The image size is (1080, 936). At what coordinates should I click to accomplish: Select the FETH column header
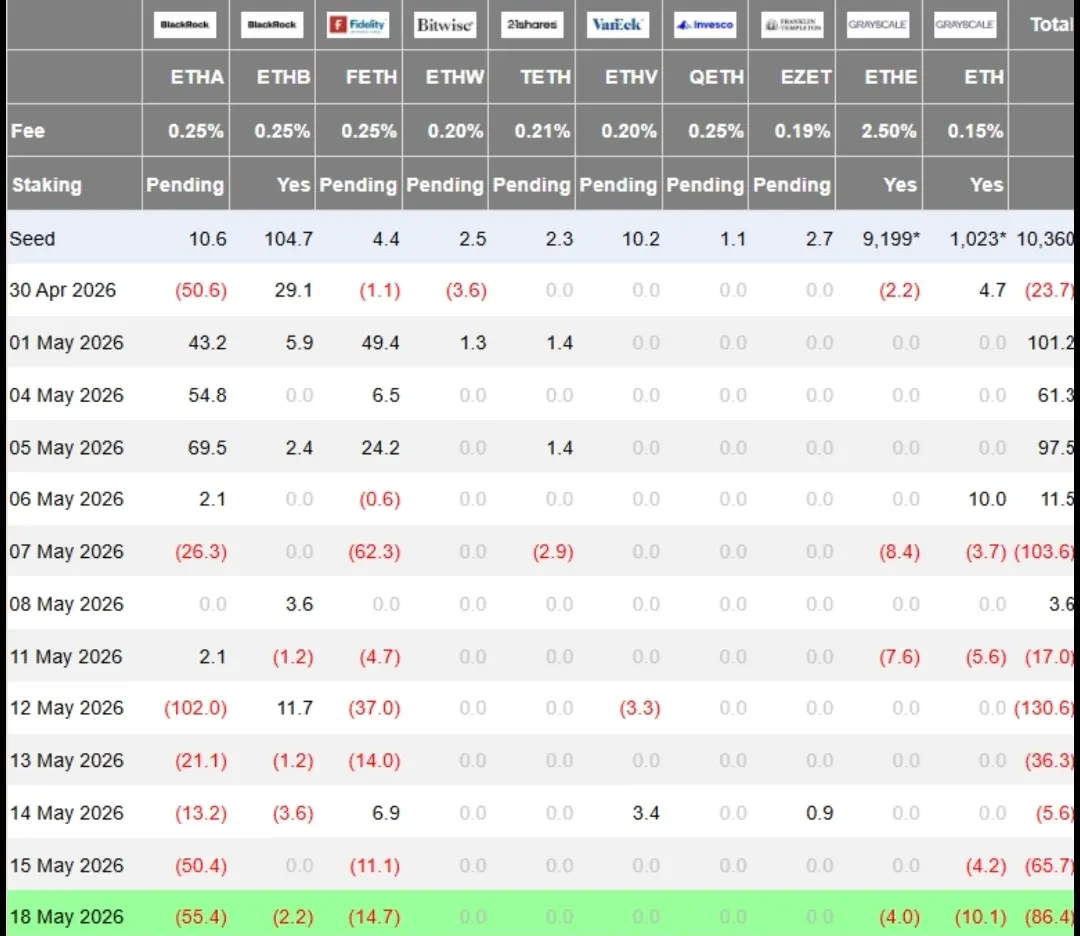(x=371, y=77)
